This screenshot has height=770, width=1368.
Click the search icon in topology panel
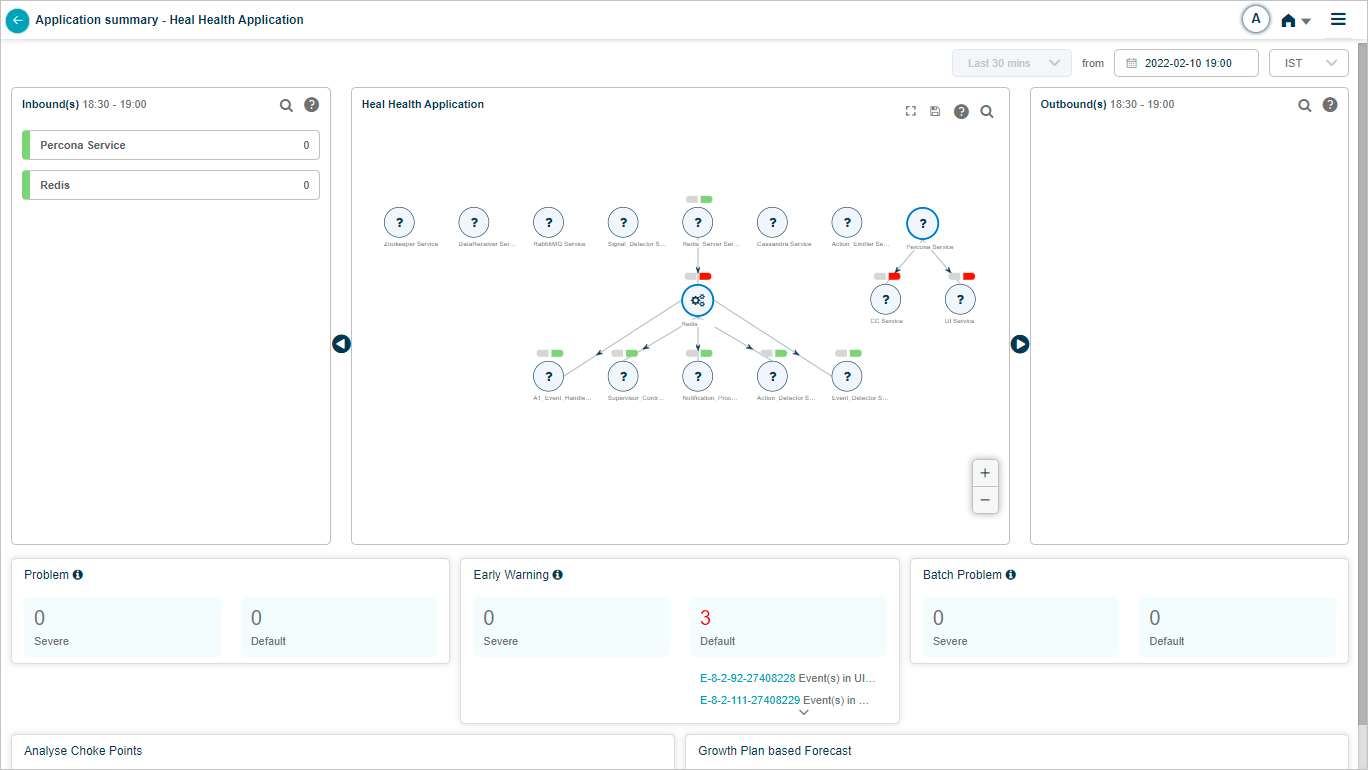[987, 112]
